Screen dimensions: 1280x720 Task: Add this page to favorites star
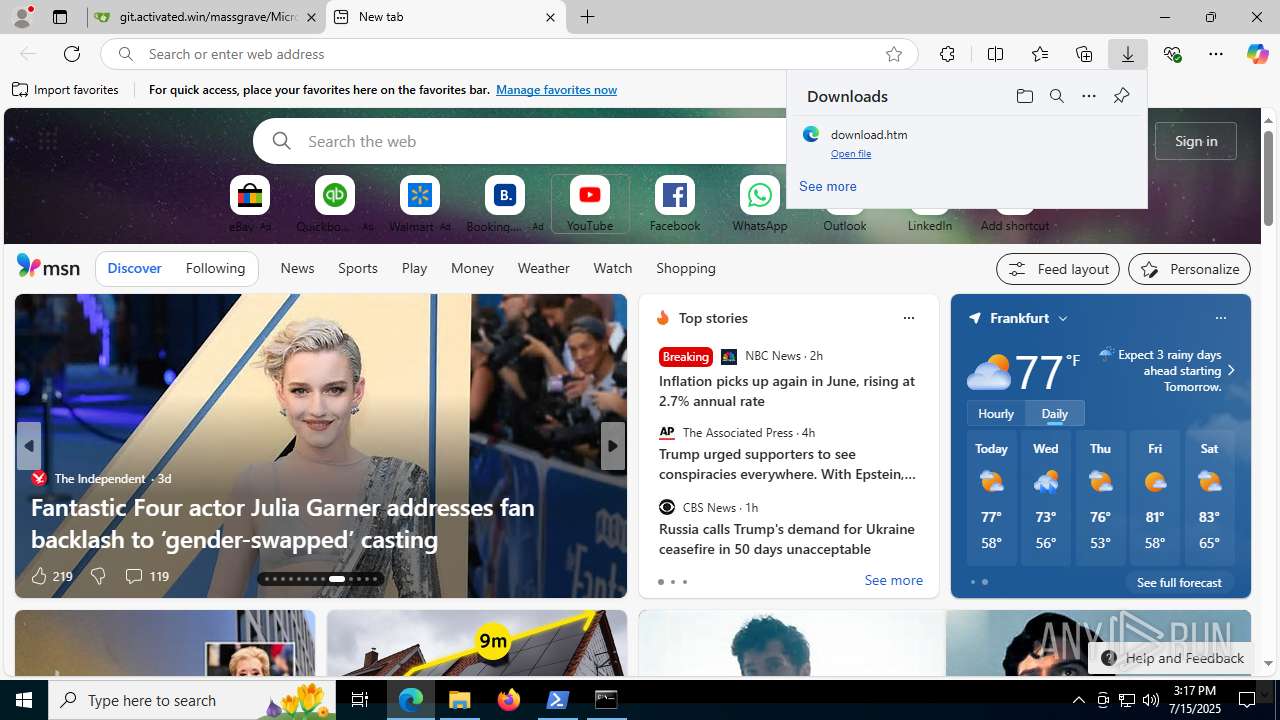[894, 54]
